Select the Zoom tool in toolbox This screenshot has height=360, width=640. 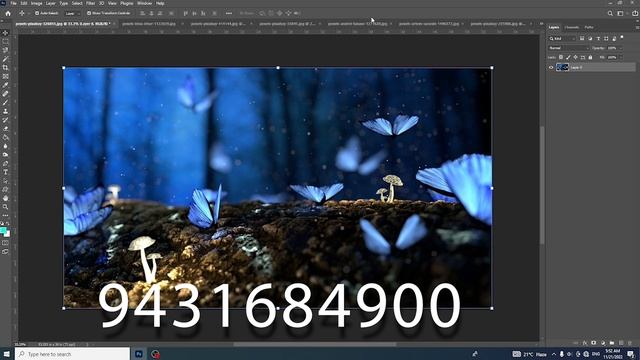5,207
